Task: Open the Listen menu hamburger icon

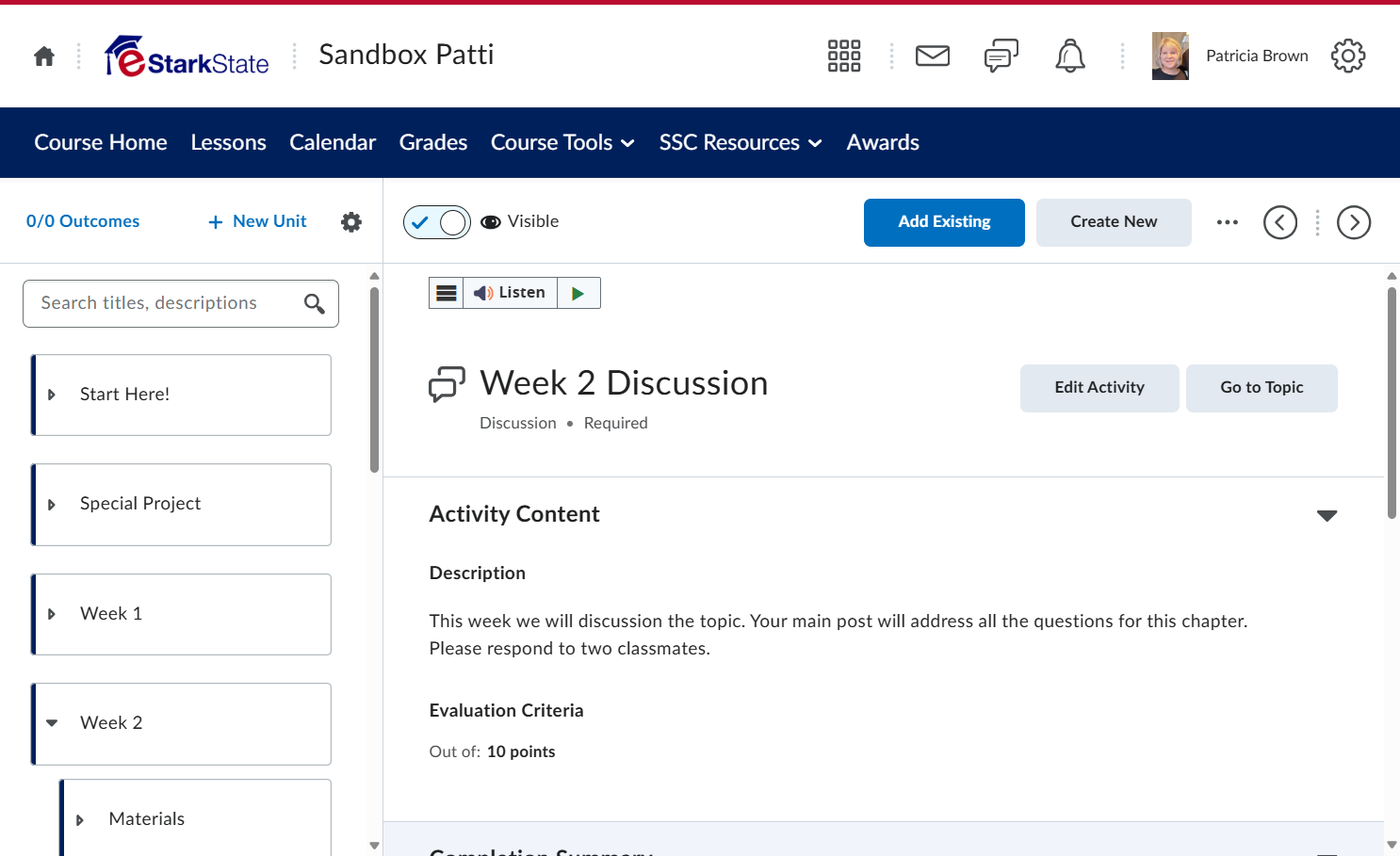Action: [447, 293]
